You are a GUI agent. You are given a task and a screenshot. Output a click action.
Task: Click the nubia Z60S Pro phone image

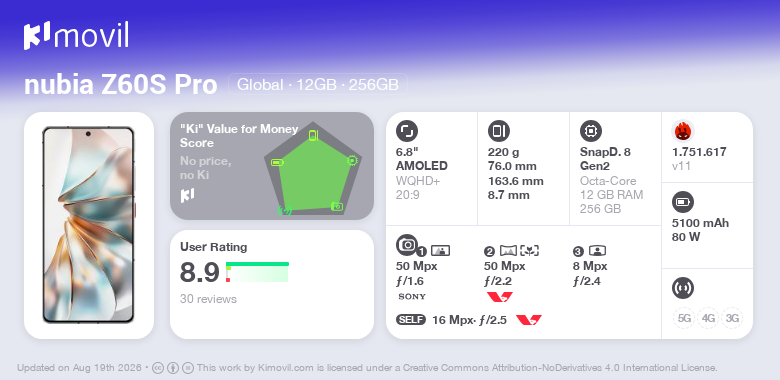click(x=89, y=225)
